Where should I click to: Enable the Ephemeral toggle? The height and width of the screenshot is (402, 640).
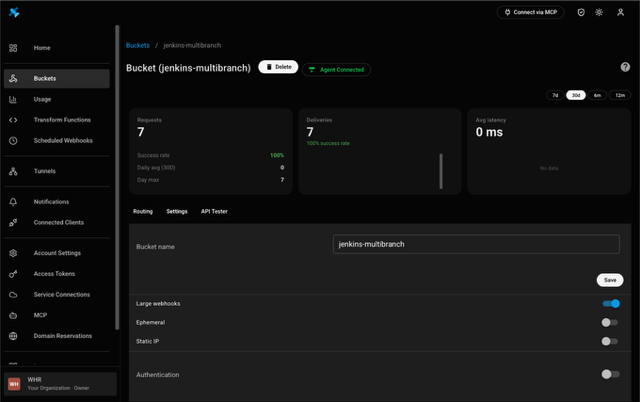point(610,322)
